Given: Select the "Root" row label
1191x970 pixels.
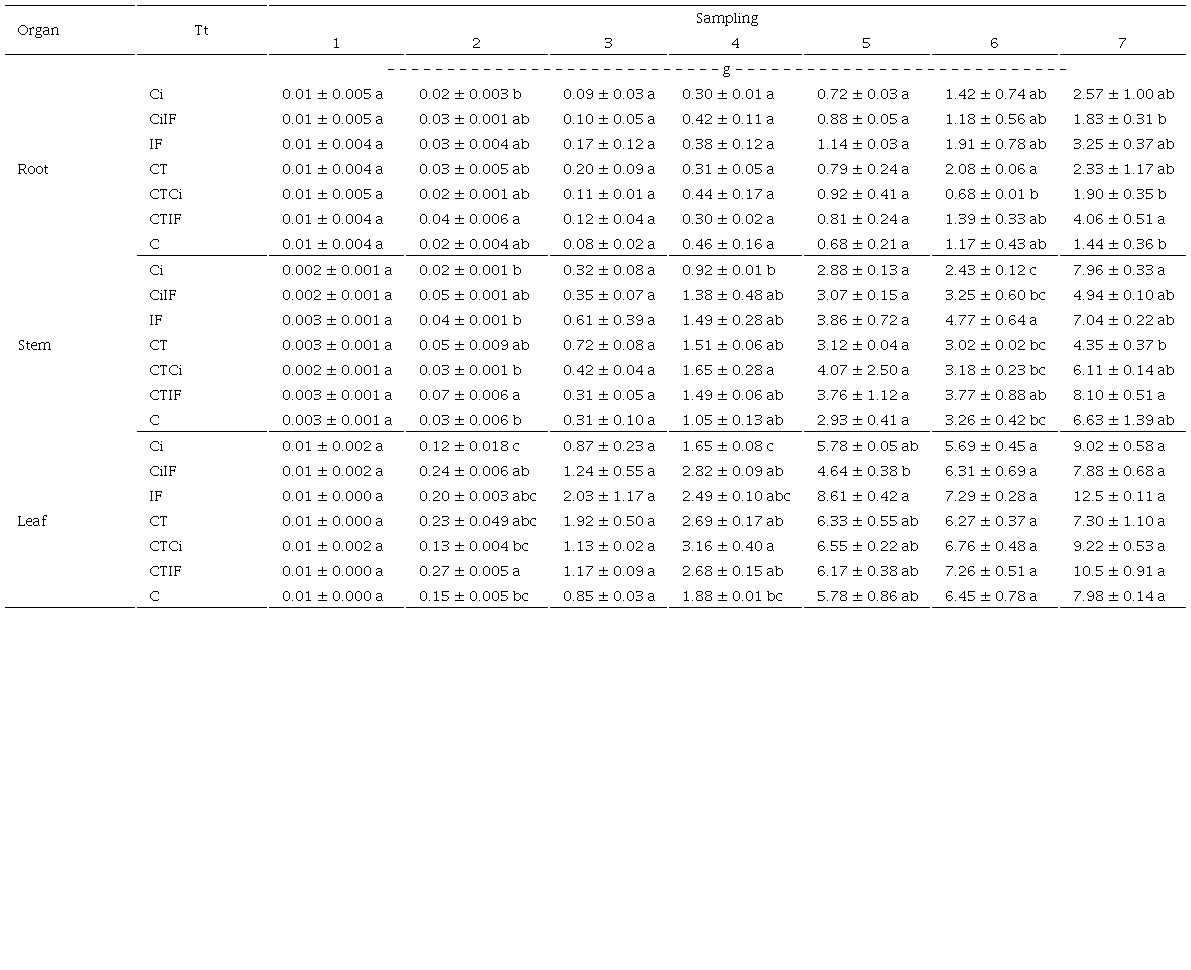Looking at the screenshot, I should pos(33,169).
